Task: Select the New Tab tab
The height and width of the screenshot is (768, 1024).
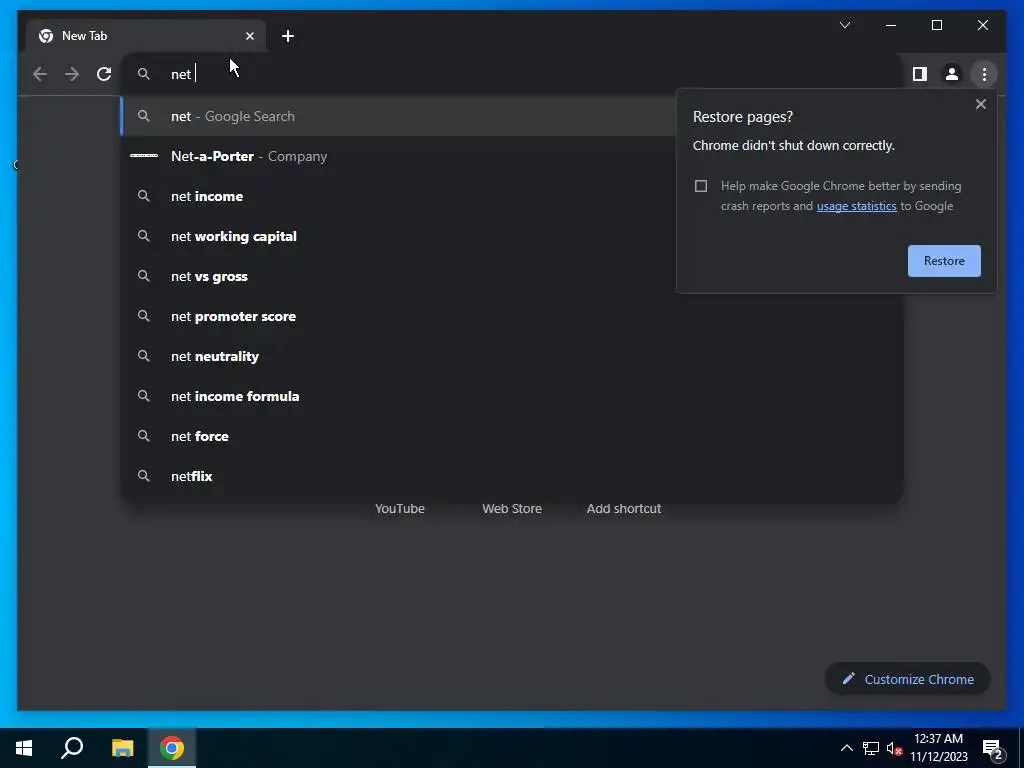Action: pos(146,36)
